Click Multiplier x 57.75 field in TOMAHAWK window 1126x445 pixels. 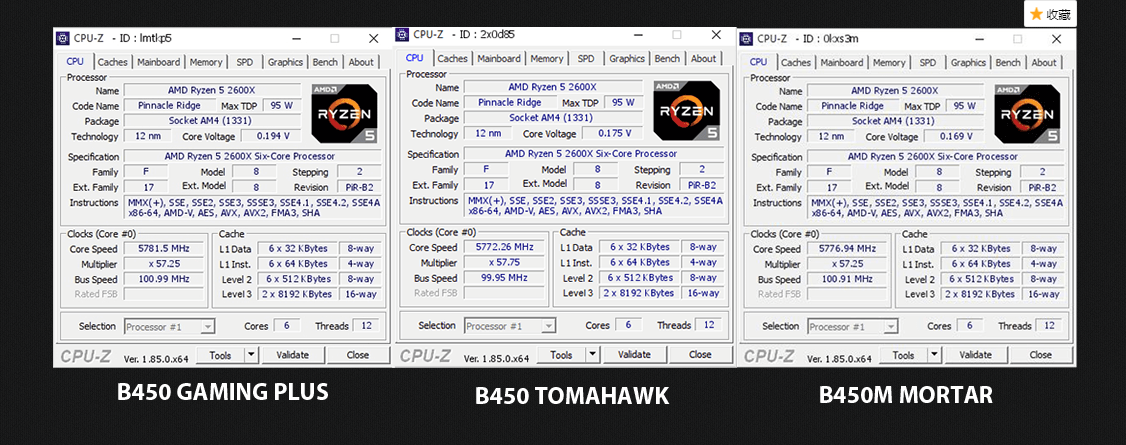tap(504, 263)
